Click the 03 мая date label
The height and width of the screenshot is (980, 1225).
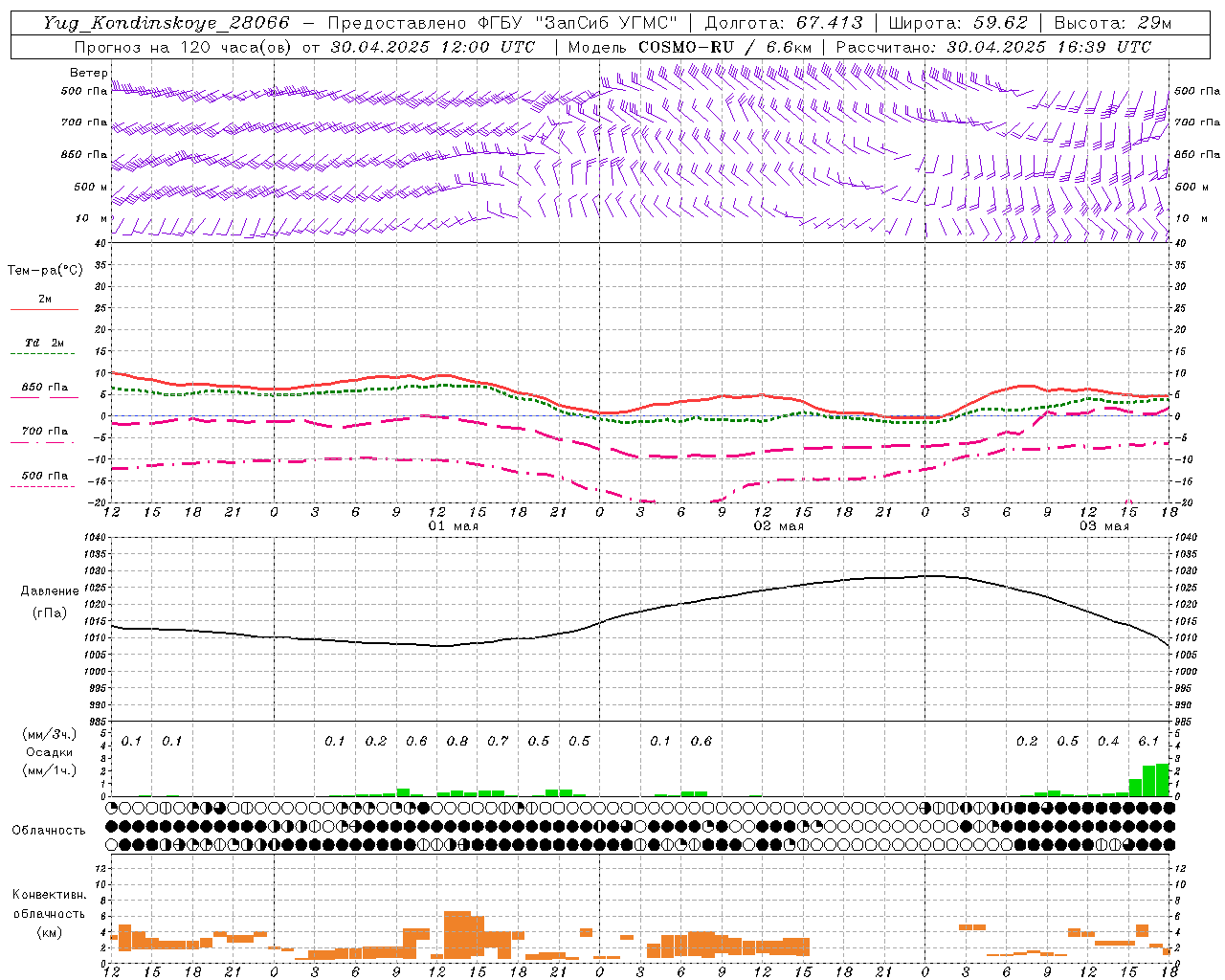1104,526
